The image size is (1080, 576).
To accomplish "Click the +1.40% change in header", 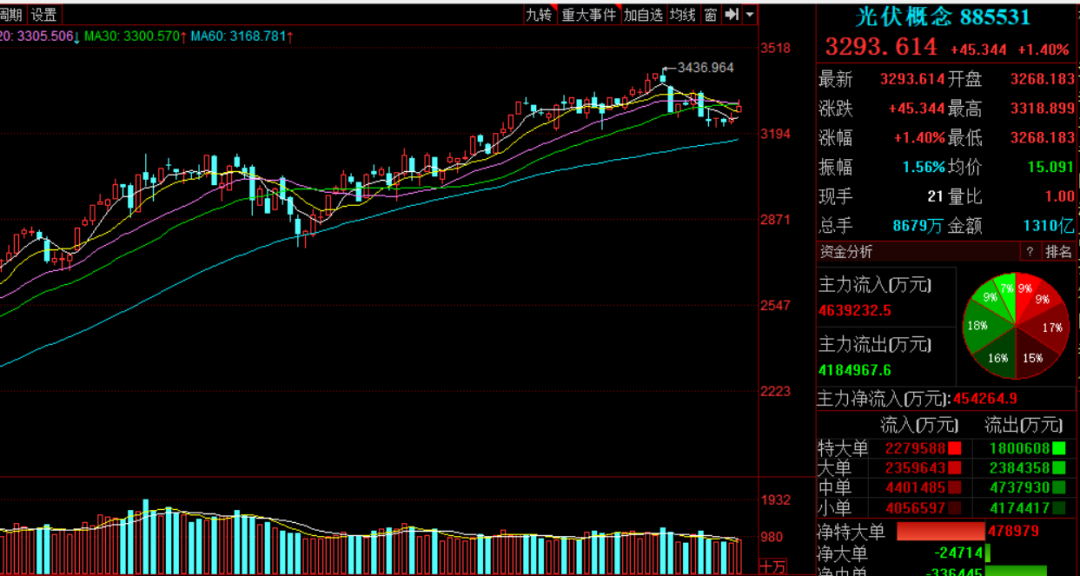I will [1041, 50].
